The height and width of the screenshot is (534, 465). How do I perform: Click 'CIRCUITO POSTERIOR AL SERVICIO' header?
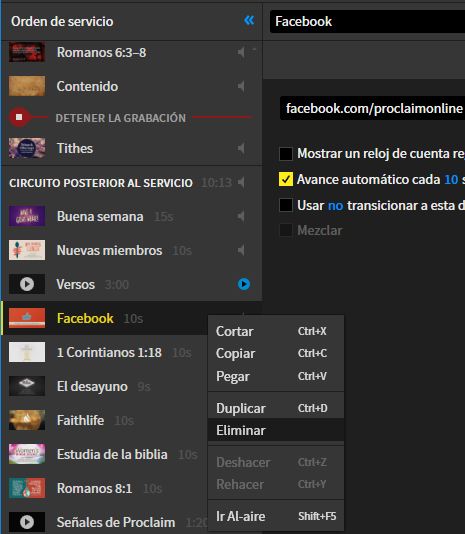(101, 183)
